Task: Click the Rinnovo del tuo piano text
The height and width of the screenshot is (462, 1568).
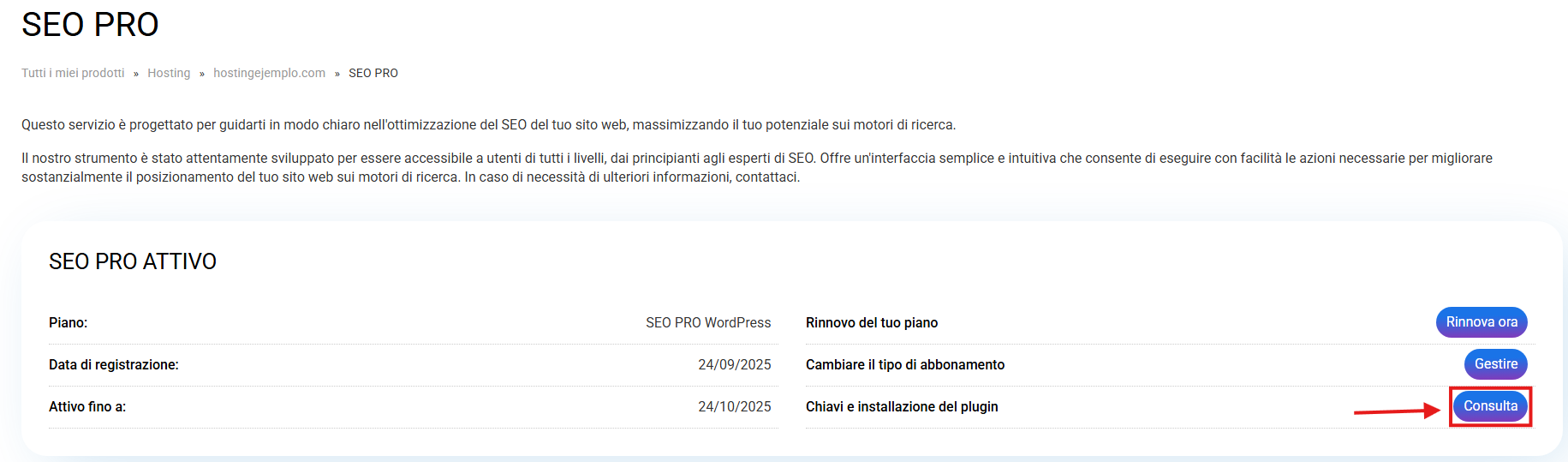Action: pos(871,323)
